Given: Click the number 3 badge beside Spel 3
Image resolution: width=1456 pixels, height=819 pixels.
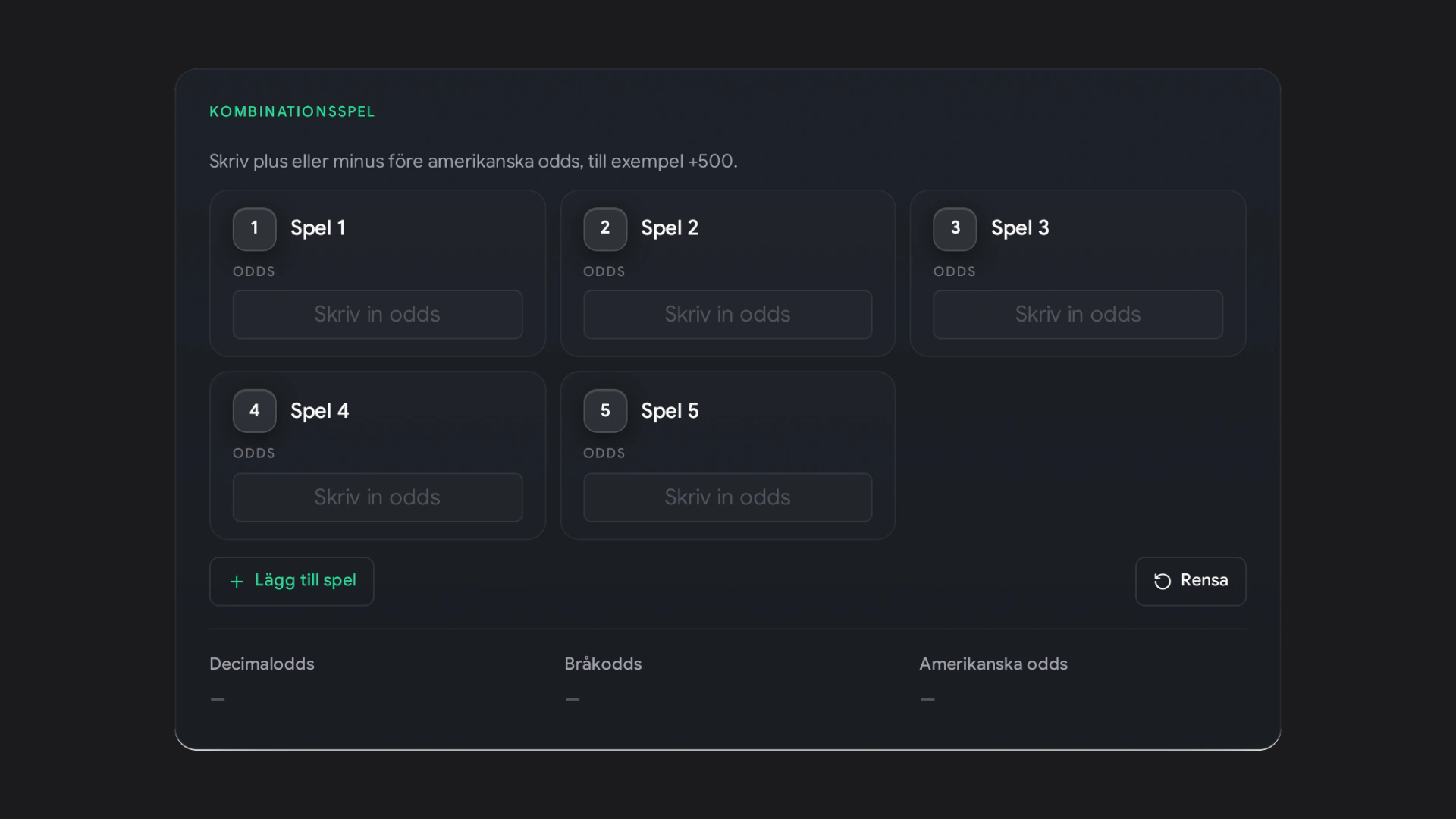Looking at the screenshot, I should [955, 229].
